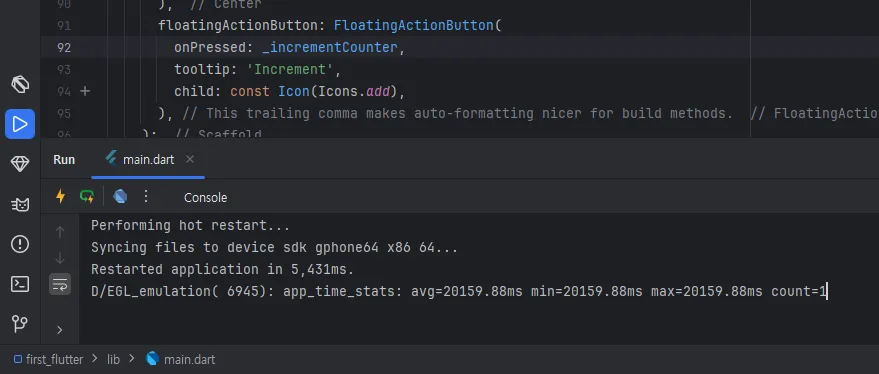
Task: Click the D/EGL_emulation app_time_stats log line
Action: (459, 292)
